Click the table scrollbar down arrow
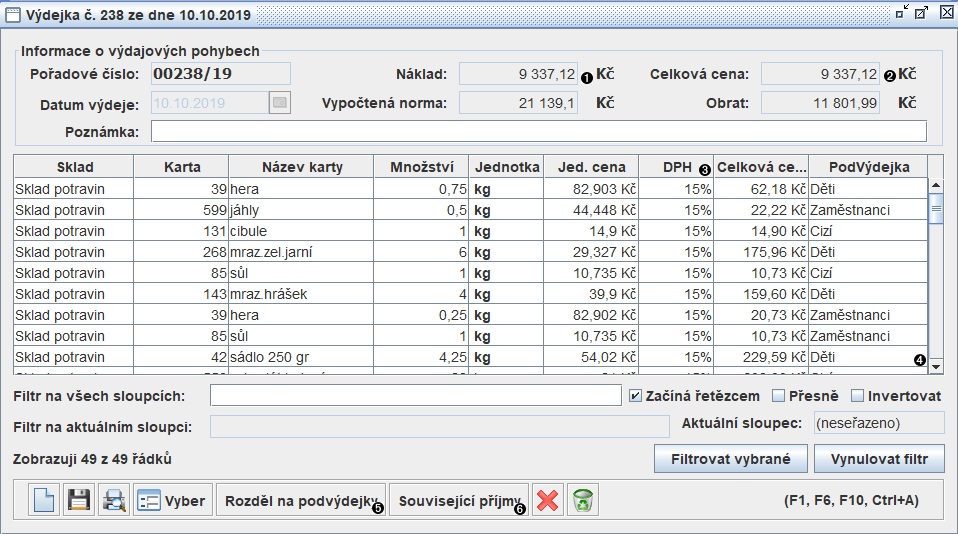The height and width of the screenshot is (534, 958). tap(936, 366)
